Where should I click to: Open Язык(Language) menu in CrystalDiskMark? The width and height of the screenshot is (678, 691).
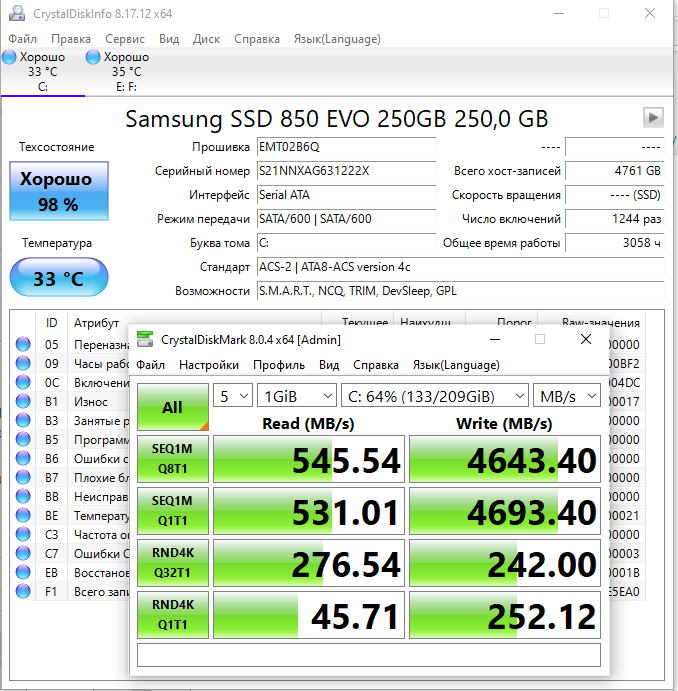coord(456,365)
